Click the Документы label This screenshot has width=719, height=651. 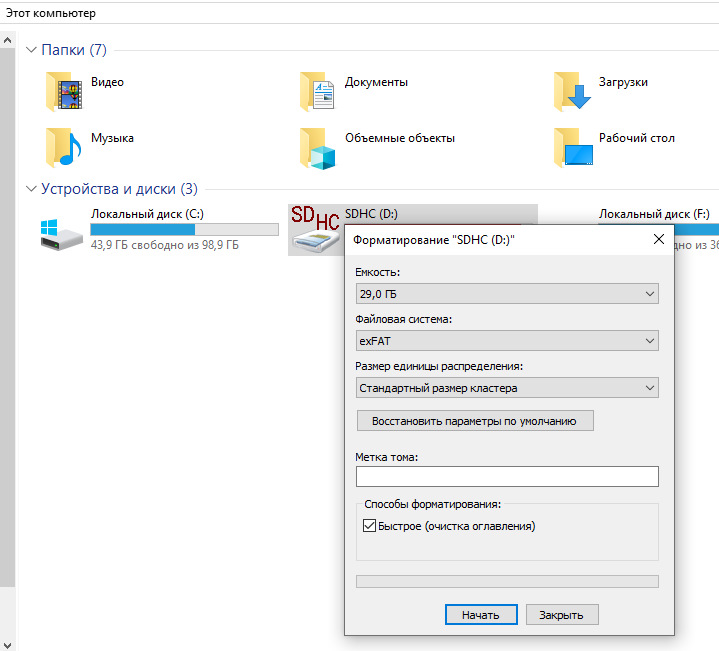[376, 82]
